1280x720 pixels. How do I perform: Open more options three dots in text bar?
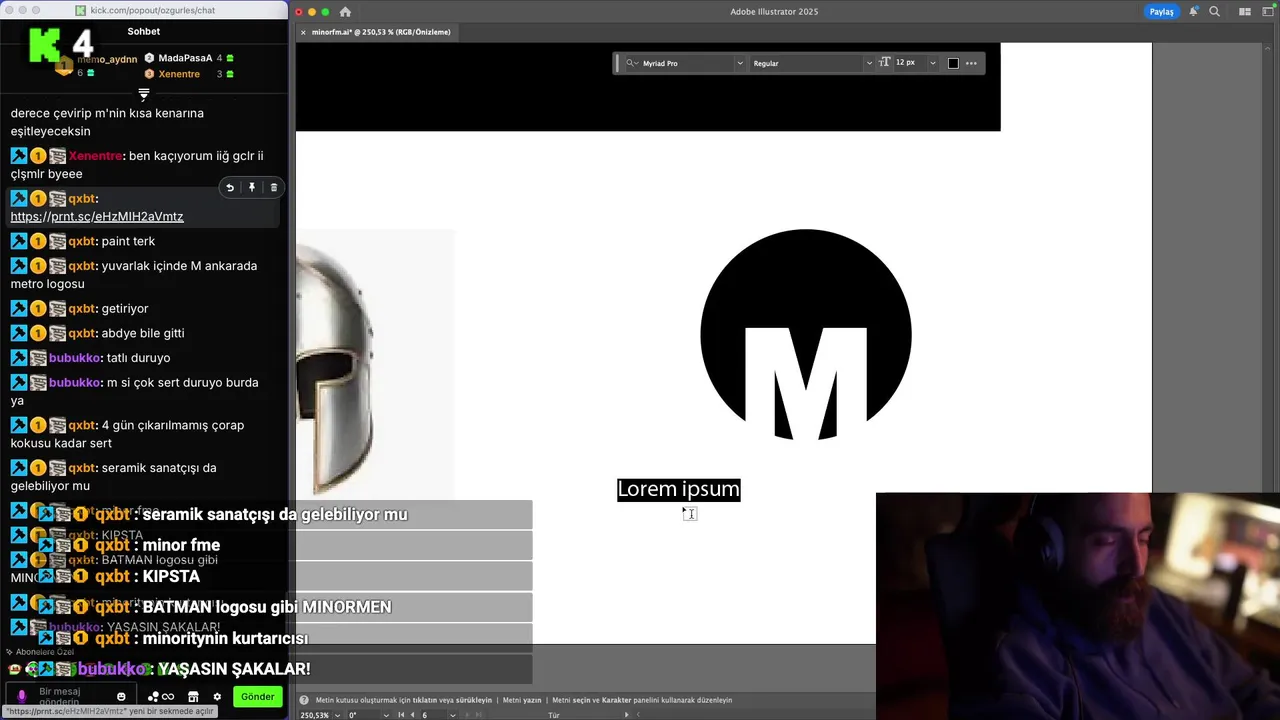(971, 63)
